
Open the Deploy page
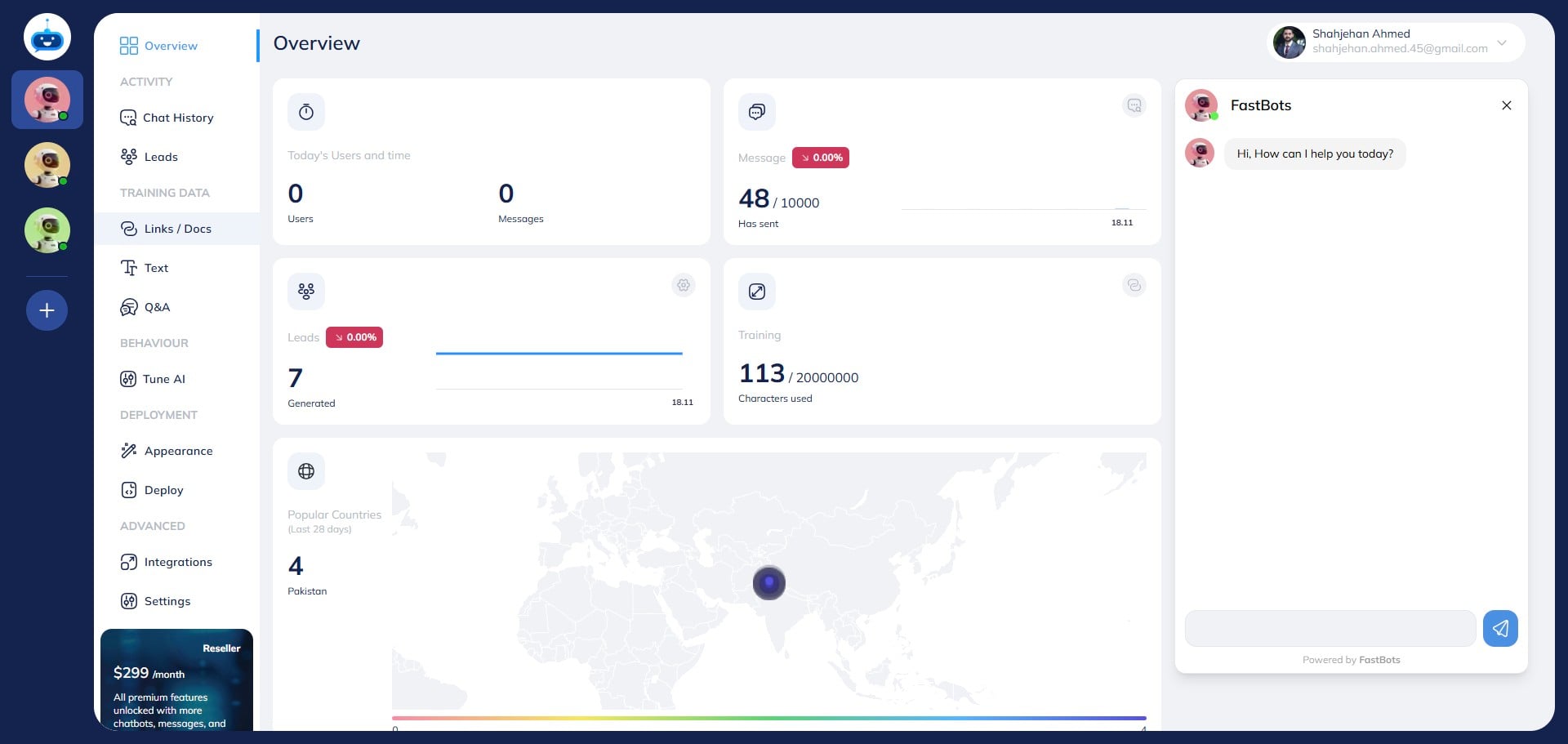click(163, 490)
